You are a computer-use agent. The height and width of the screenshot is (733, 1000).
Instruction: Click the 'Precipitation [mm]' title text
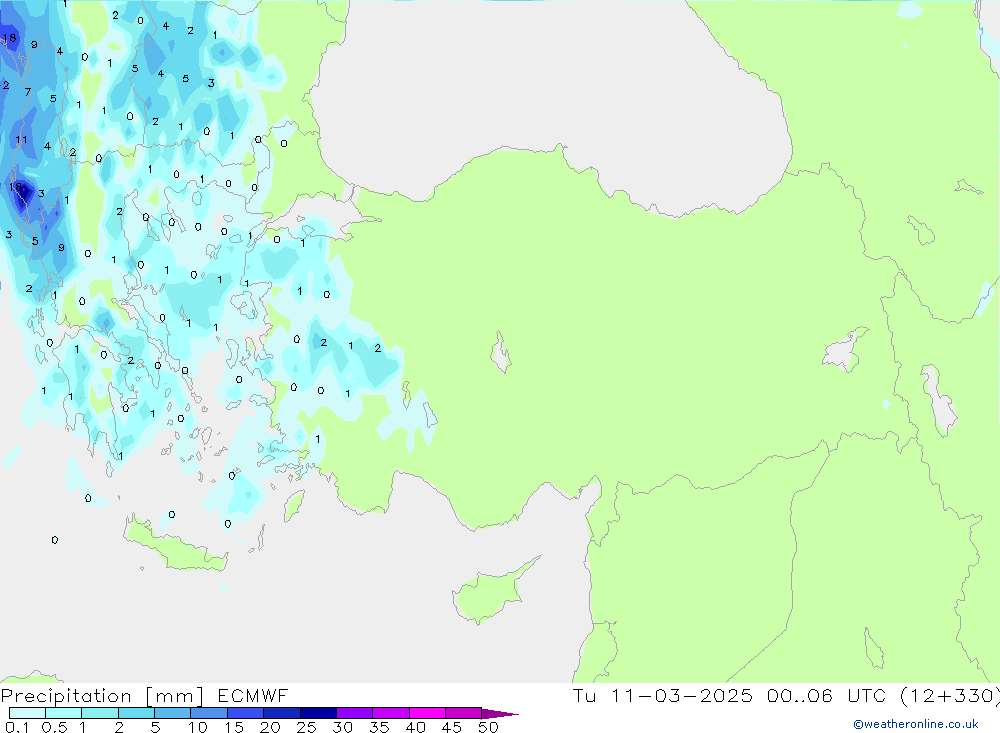pyautogui.click(x=103, y=696)
